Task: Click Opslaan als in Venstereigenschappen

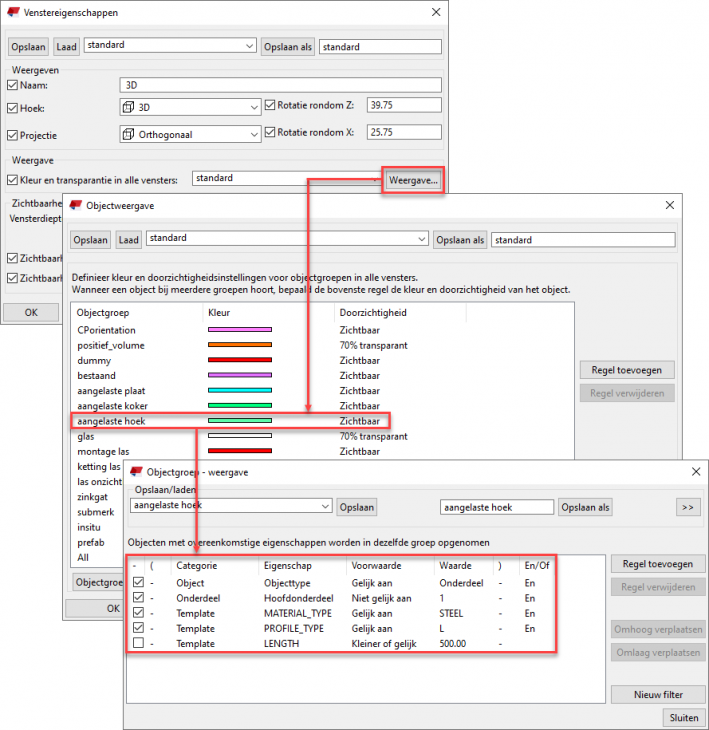Action: point(288,47)
